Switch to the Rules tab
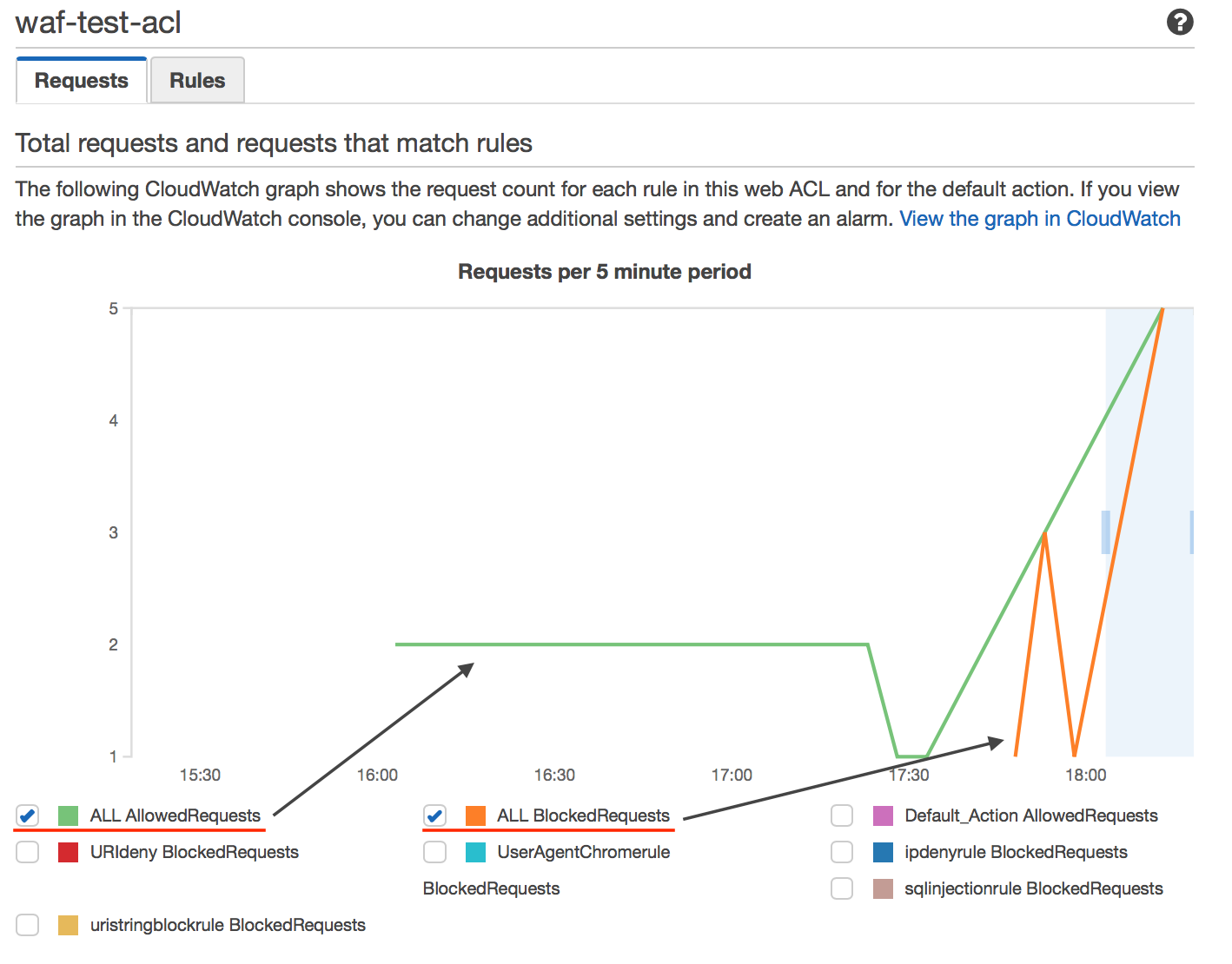Viewport: 1232px width, 964px height. [196, 80]
